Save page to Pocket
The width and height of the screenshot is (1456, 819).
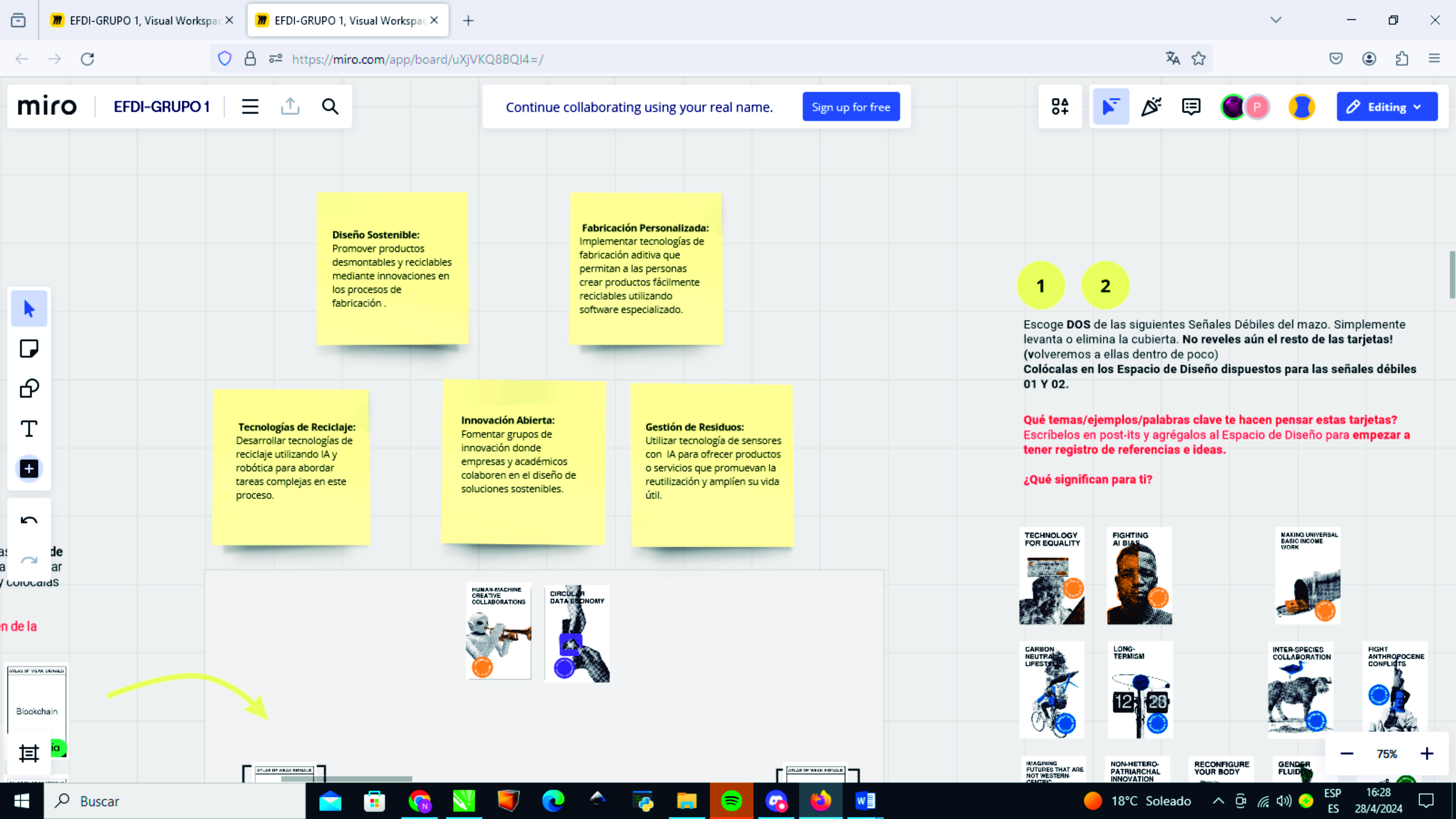coord(1336,58)
